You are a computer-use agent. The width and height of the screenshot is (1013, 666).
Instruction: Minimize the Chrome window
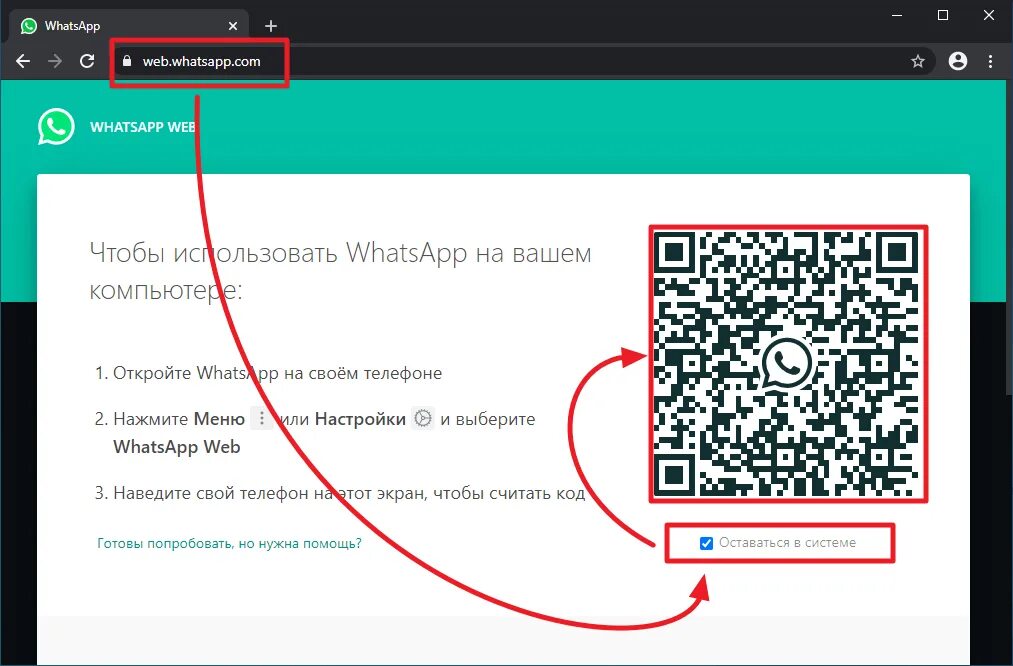(897, 16)
